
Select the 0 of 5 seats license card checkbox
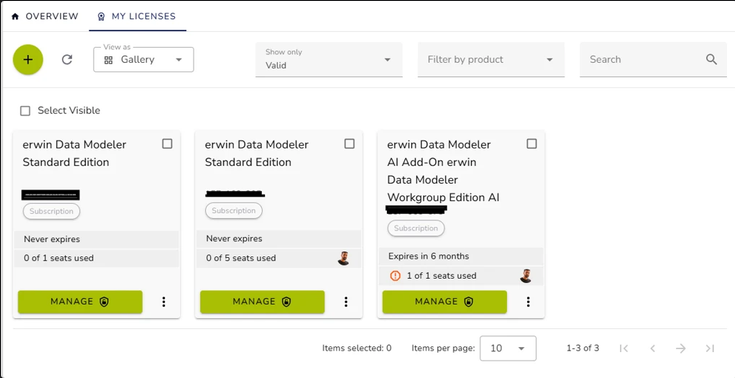(x=349, y=144)
